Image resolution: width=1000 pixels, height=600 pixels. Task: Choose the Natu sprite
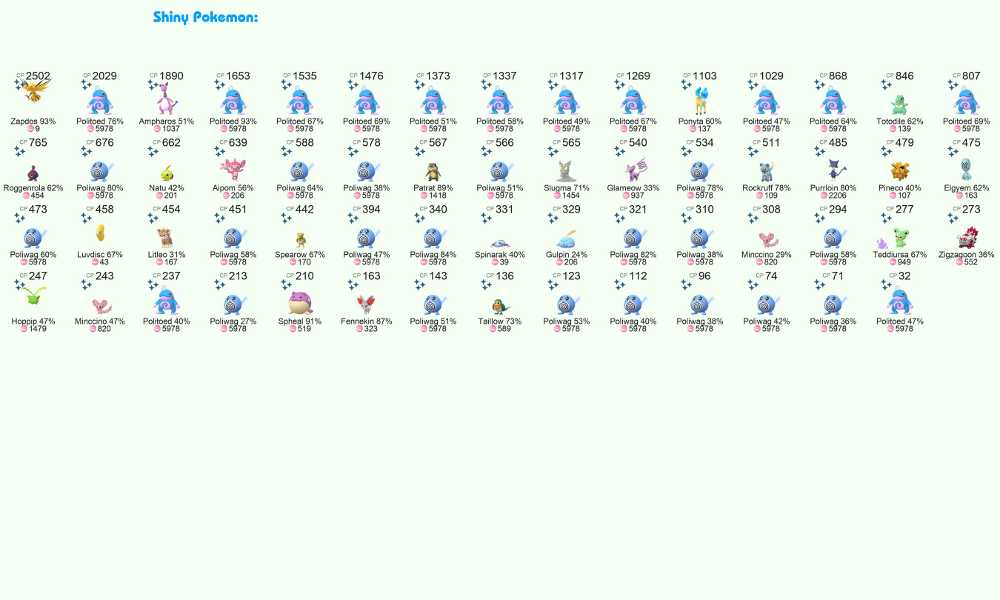pos(167,172)
